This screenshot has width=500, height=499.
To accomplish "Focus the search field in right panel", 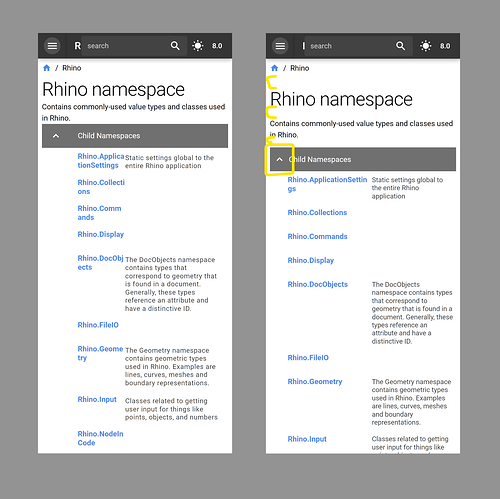I will (350, 46).
